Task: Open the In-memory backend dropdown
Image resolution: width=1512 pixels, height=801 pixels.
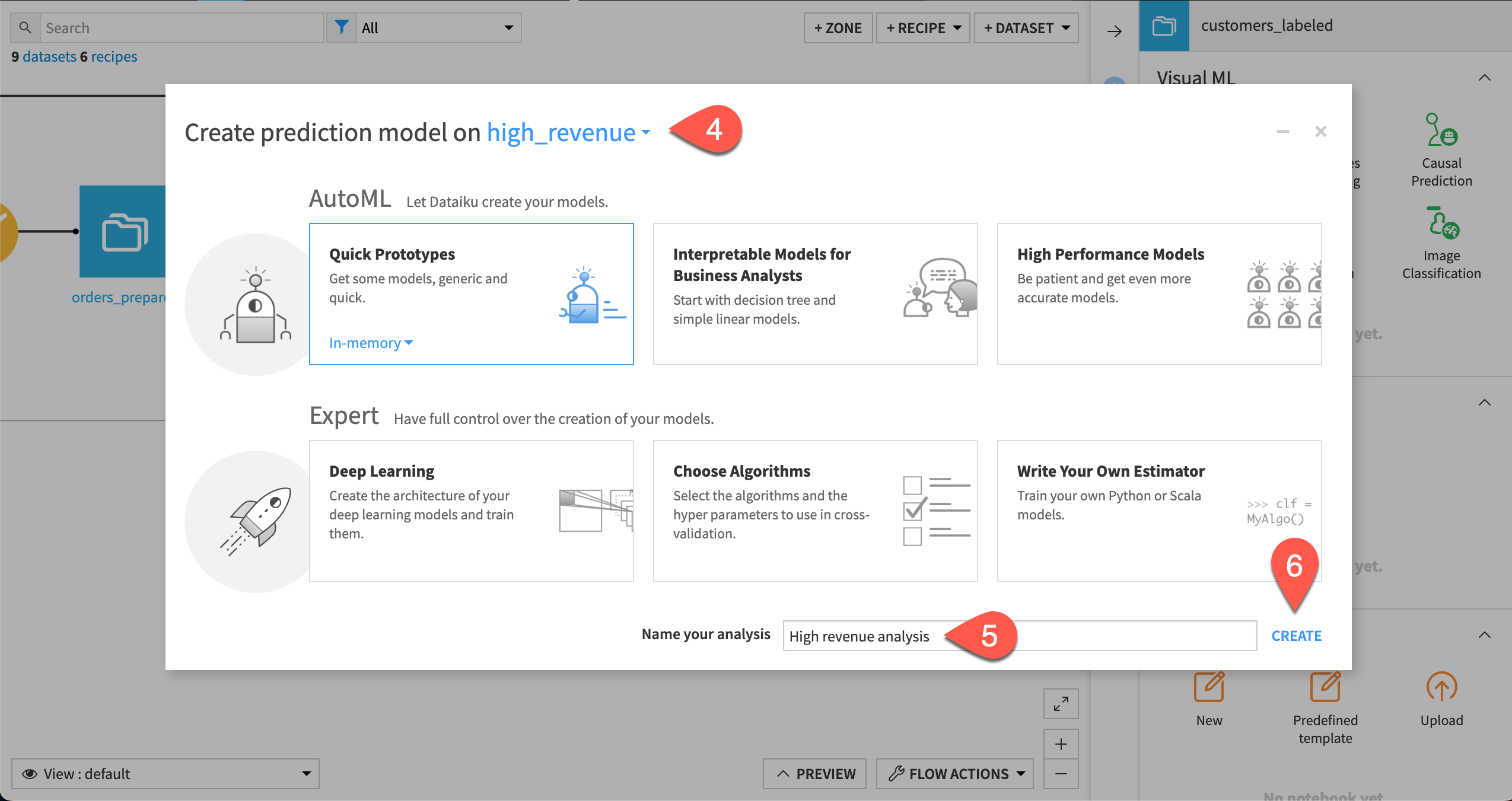Action: [x=369, y=343]
